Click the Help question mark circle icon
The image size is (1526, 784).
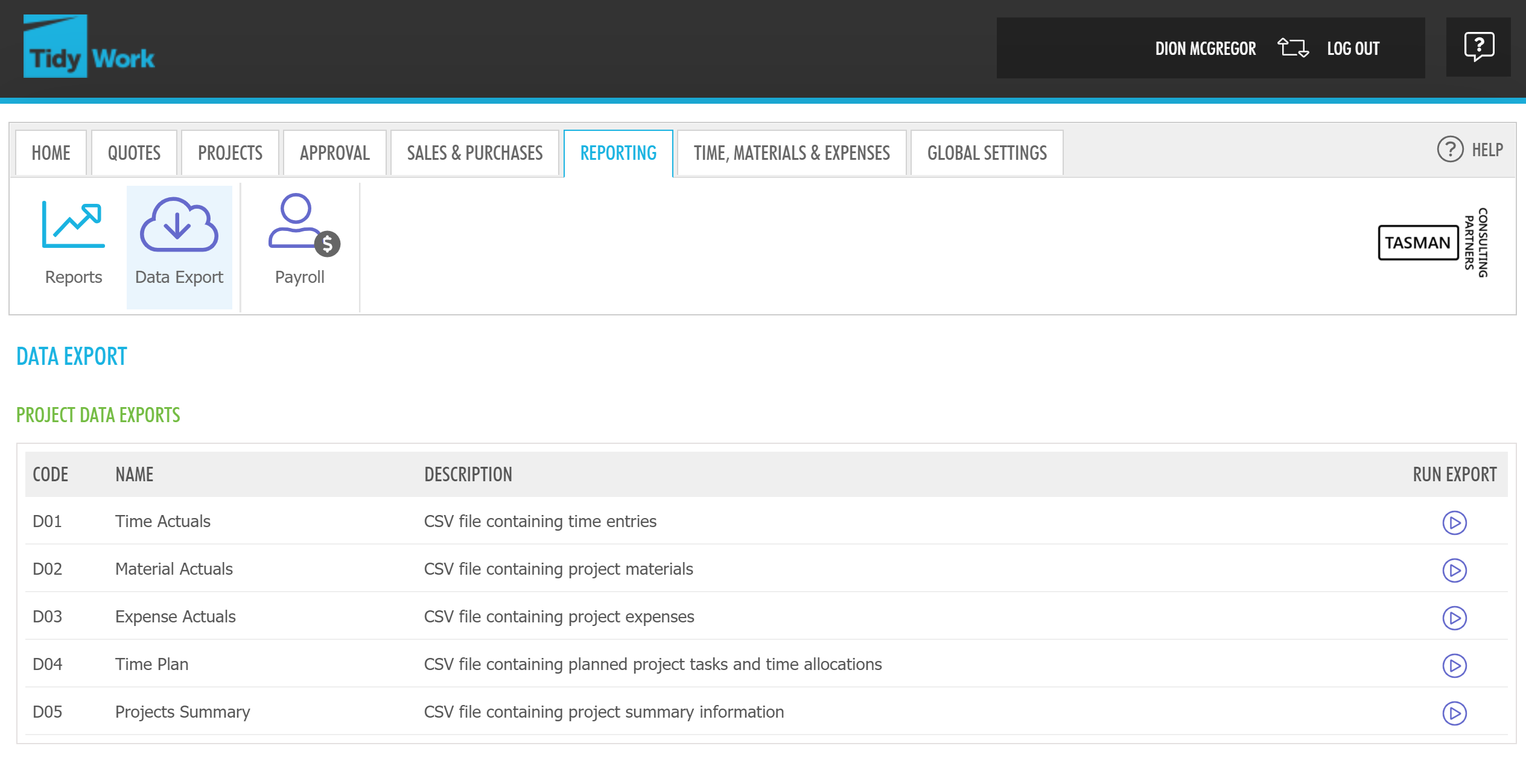[1450, 149]
